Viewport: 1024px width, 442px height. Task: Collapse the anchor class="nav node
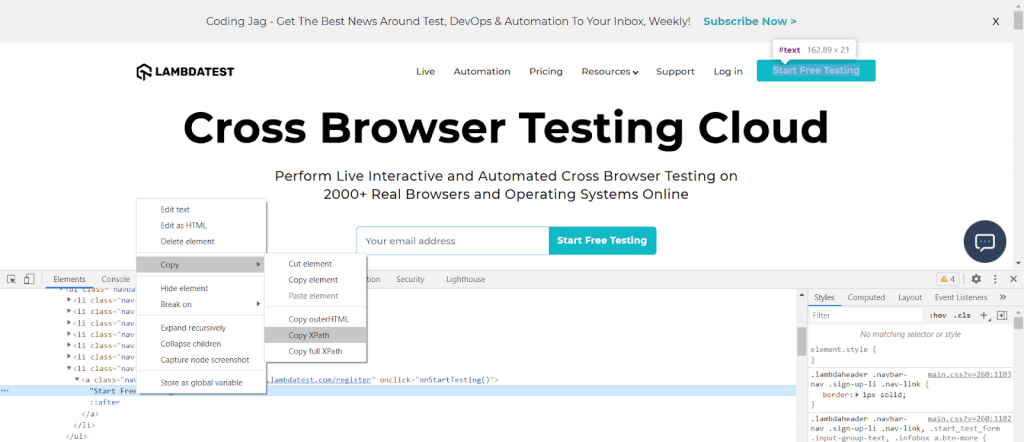click(x=76, y=379)
